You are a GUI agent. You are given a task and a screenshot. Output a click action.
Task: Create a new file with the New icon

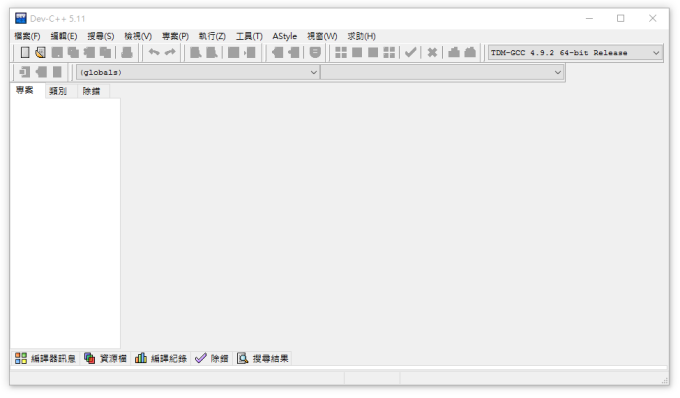(25, 53)
